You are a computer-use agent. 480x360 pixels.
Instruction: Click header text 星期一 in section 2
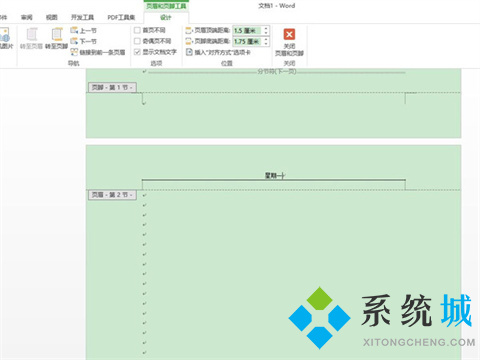click(x=275, y=175)
